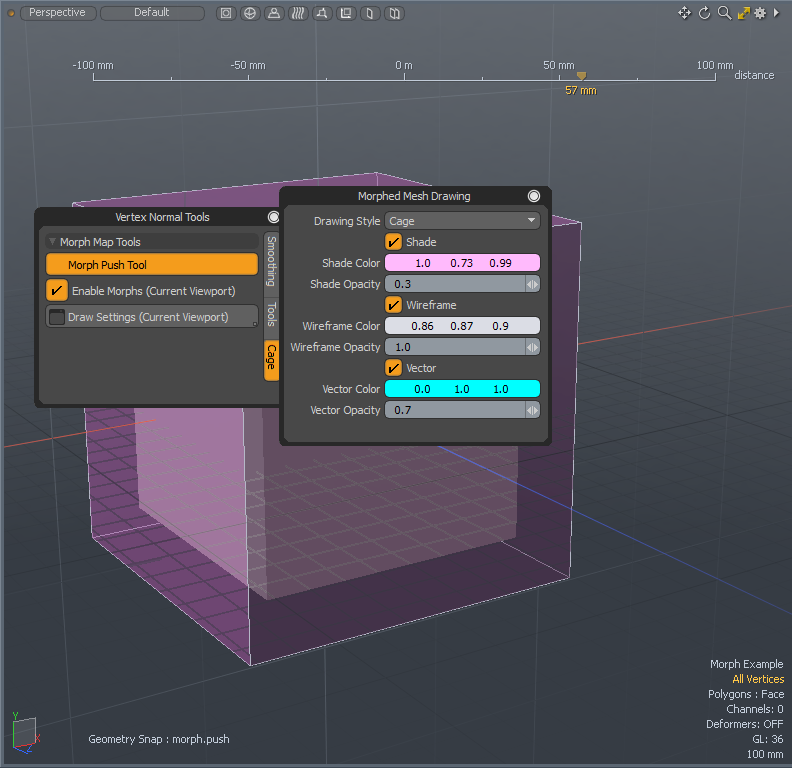Toggle Enable Morphs (Current Viewport) checkbox

[x=57, y=291]
